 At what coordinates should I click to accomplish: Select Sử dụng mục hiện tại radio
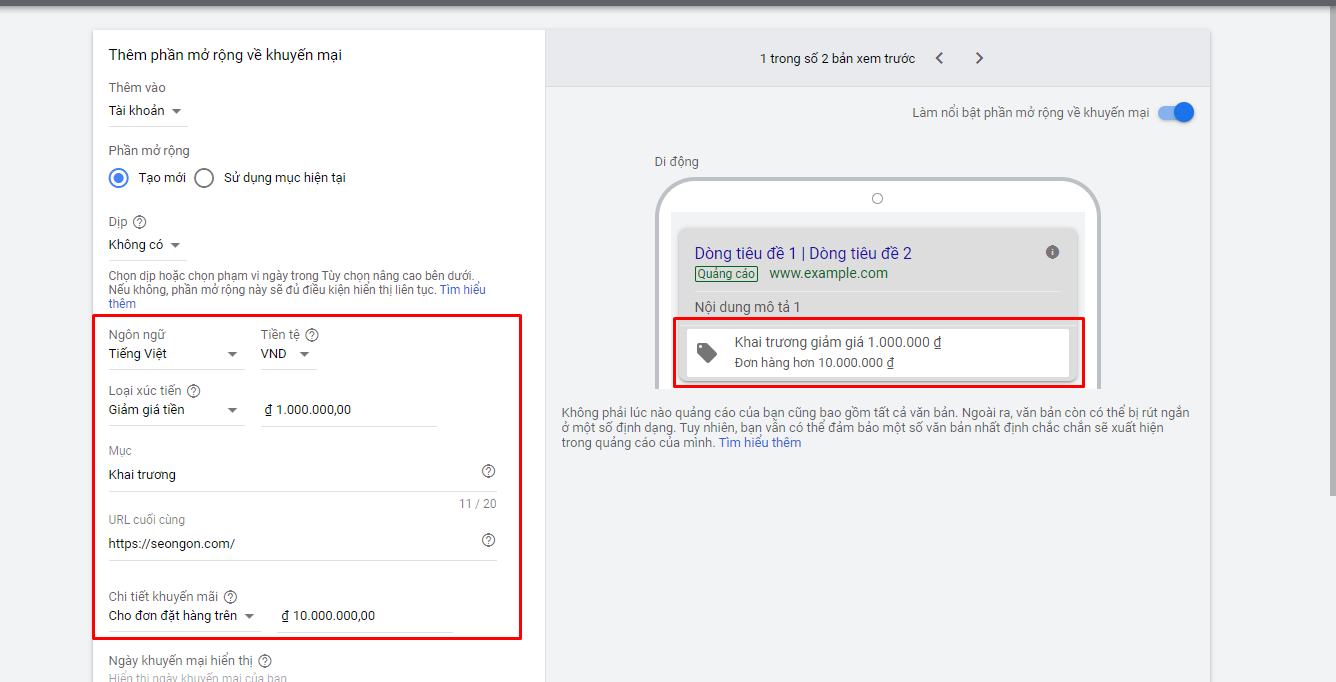tap(204, 178)
